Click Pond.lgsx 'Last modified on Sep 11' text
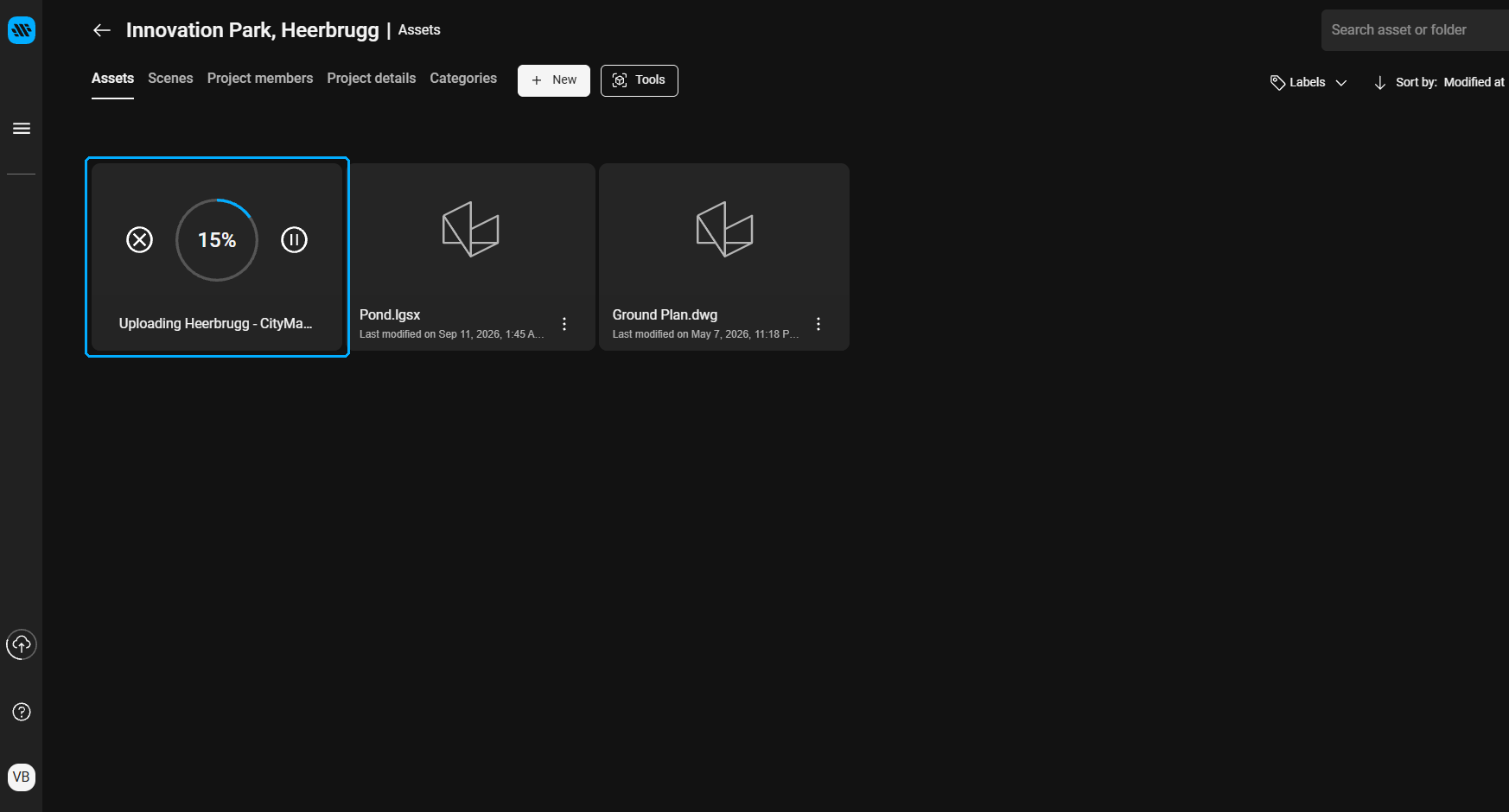 pyautogui.click(x=452, y=334)
